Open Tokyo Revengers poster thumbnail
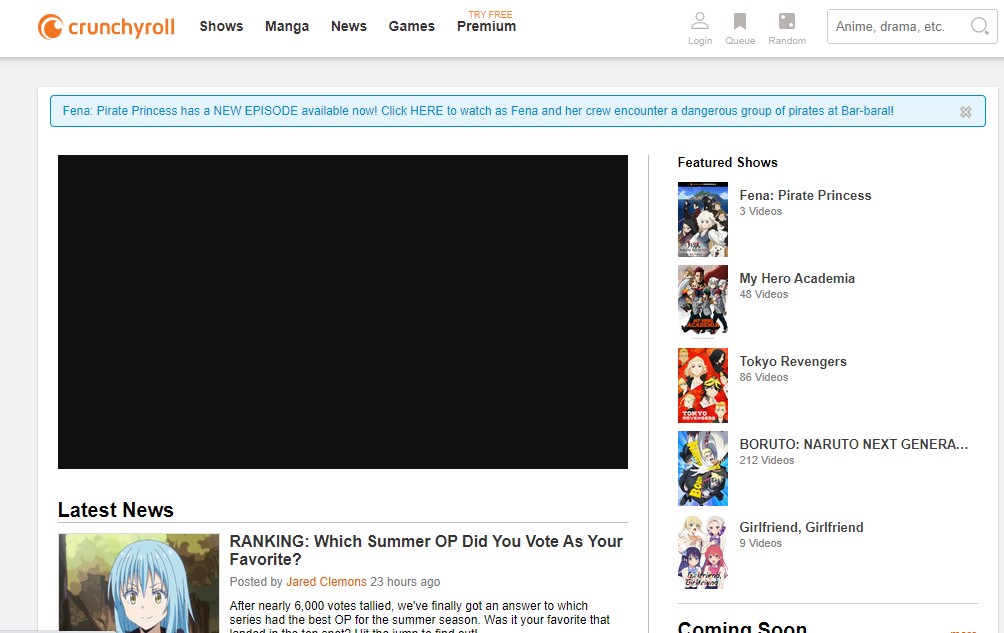The width and height of the screenshot is (1004, 633). (x=702, y=385)
